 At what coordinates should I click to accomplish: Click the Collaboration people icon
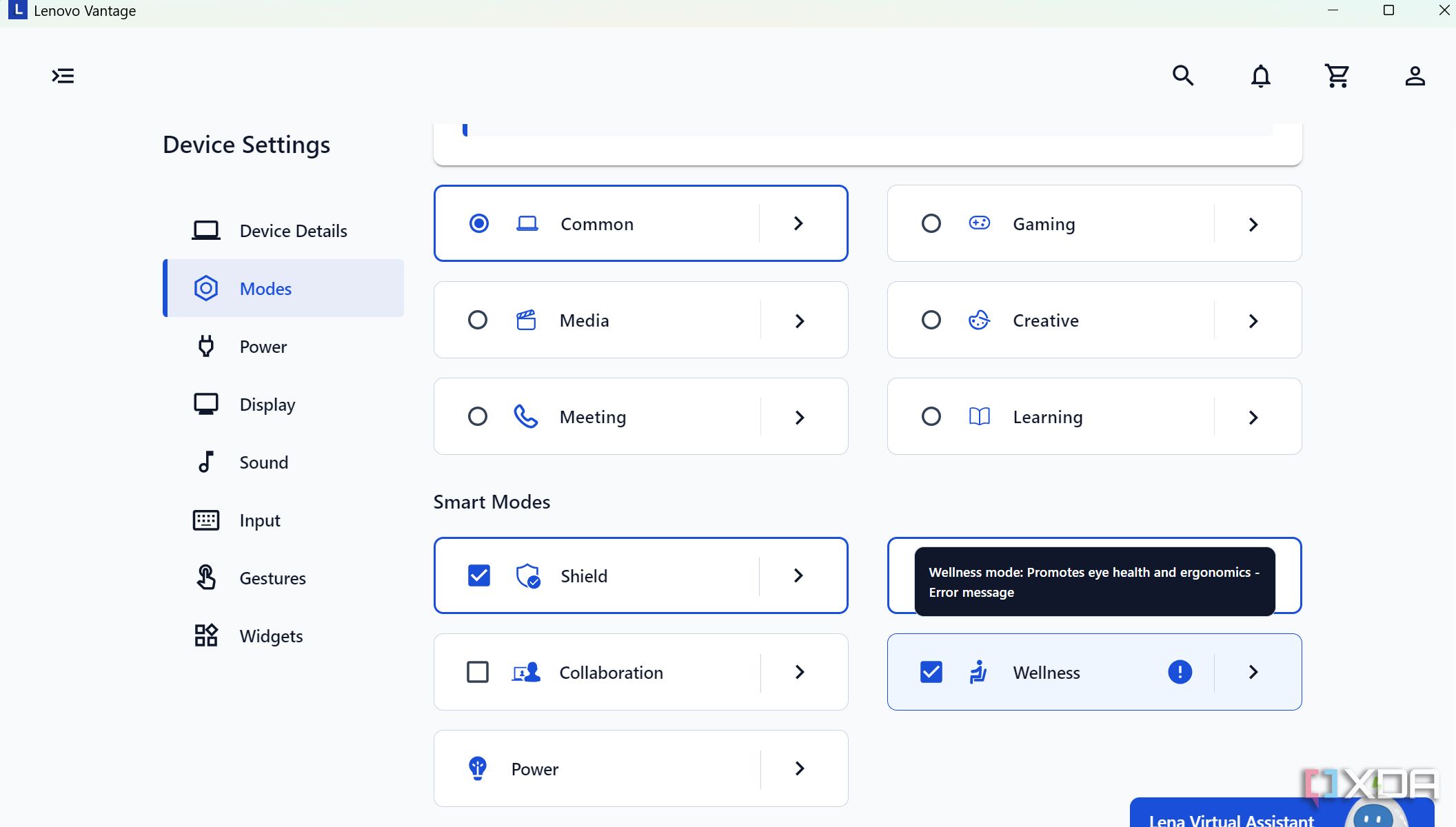[526, 672]
